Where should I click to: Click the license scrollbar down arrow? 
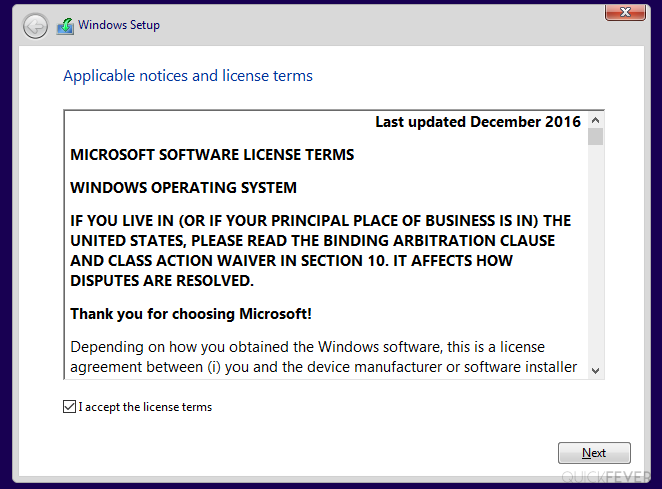(595, 371)
